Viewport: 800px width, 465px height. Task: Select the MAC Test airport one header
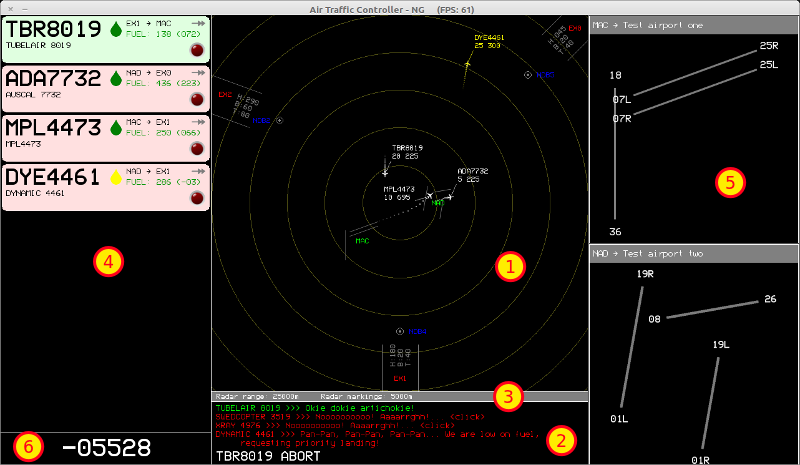pos(694,25)
